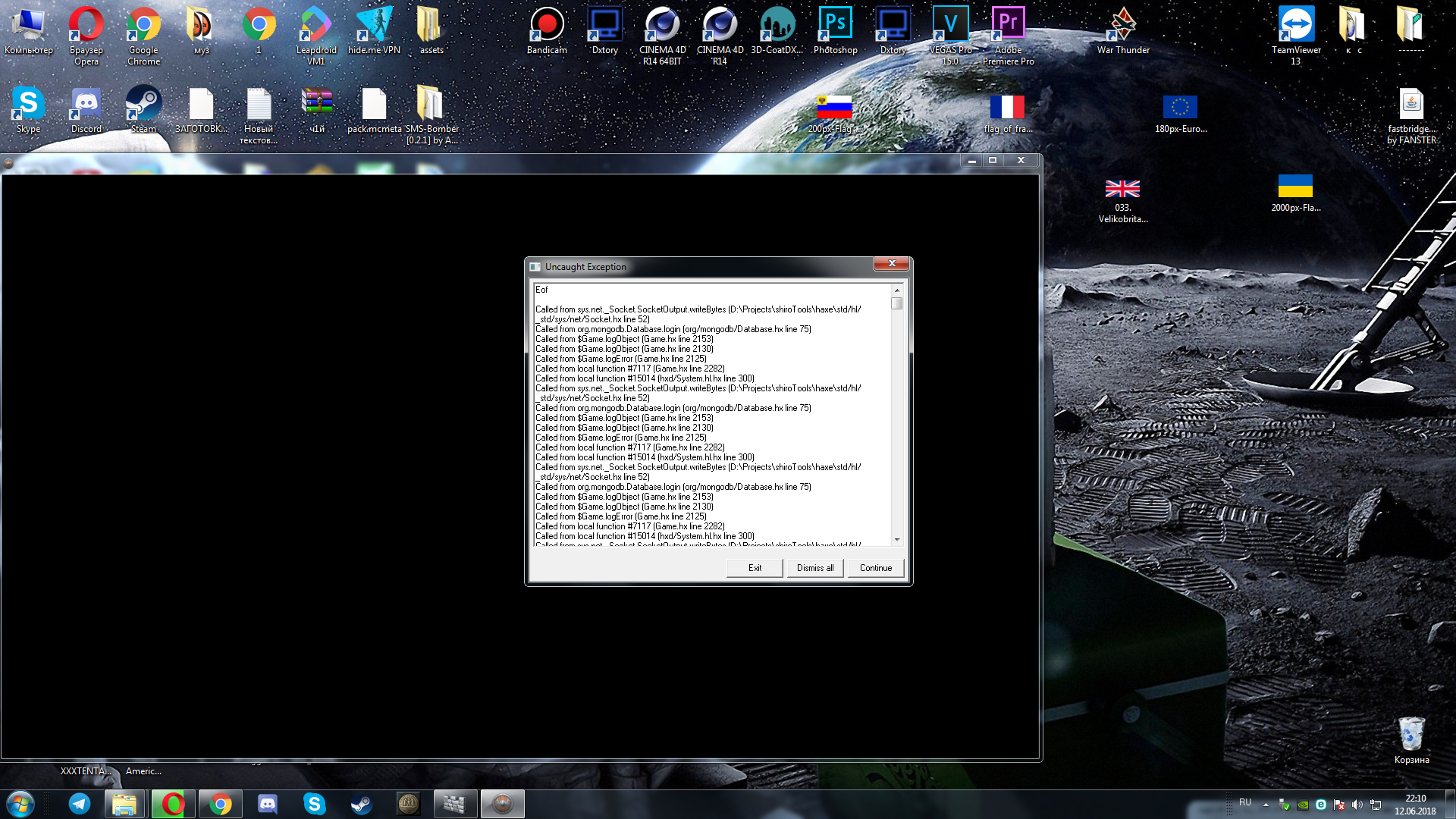Launch Leapdroid VM1 from desktop
Screen dimensions: 1456x819
tap(316, 35)
